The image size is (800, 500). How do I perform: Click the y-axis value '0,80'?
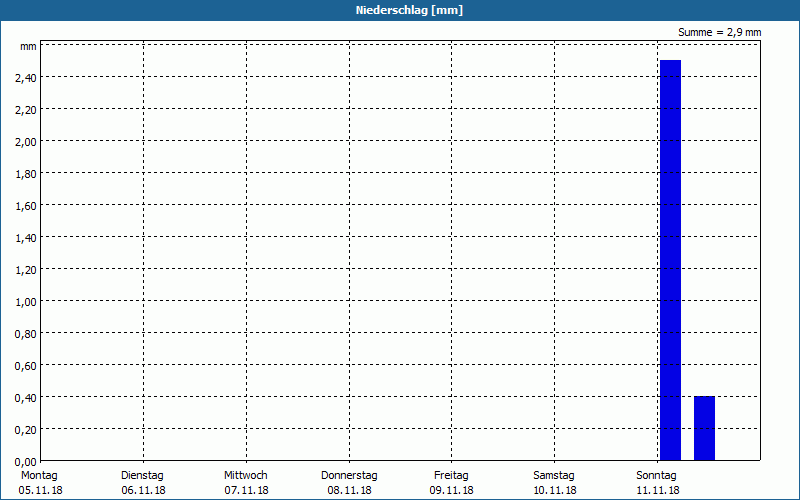(26, 334)
